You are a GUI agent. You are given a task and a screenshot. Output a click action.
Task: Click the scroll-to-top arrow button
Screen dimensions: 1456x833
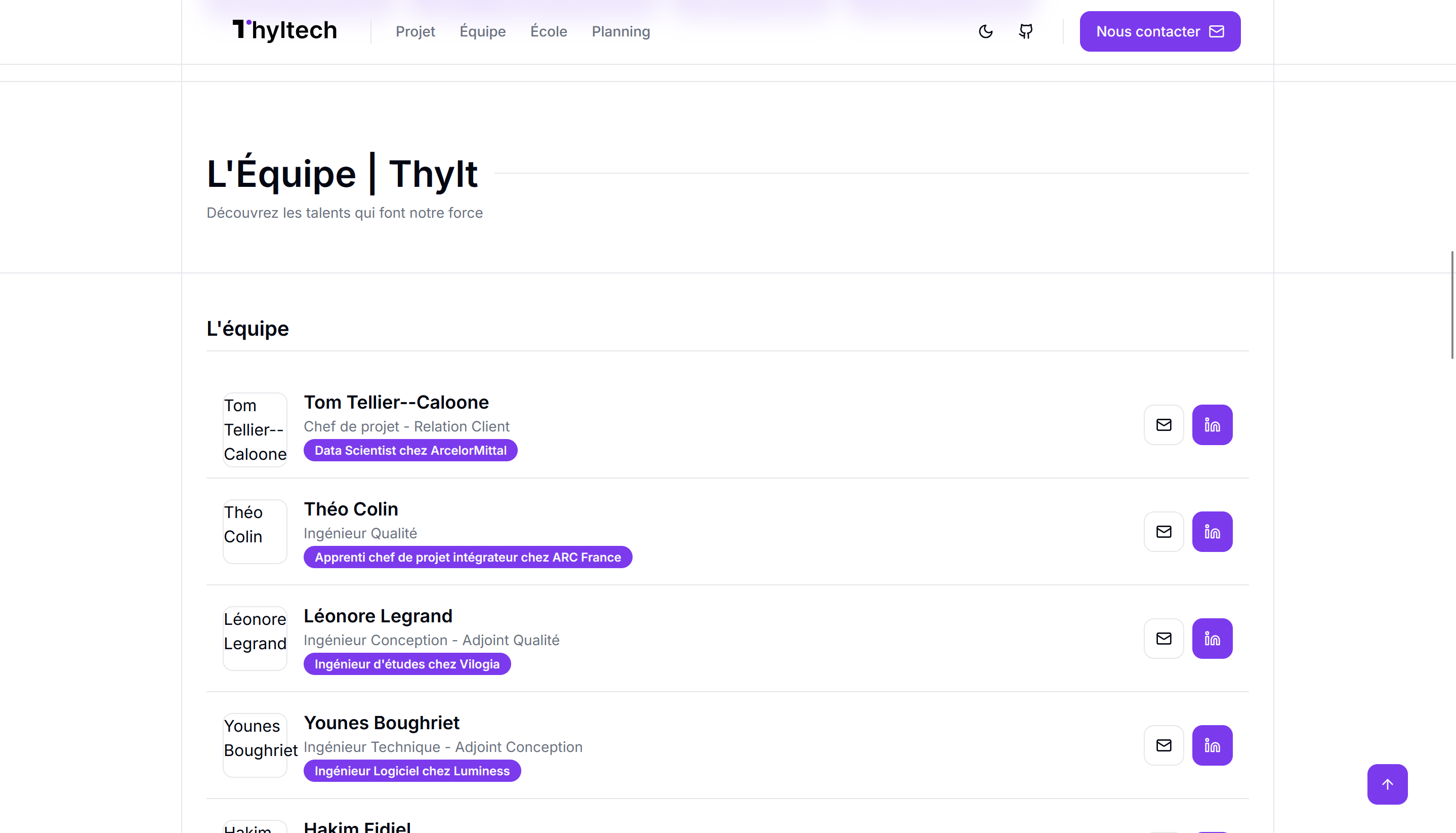pyautogui.click(x=1387, y=784)
